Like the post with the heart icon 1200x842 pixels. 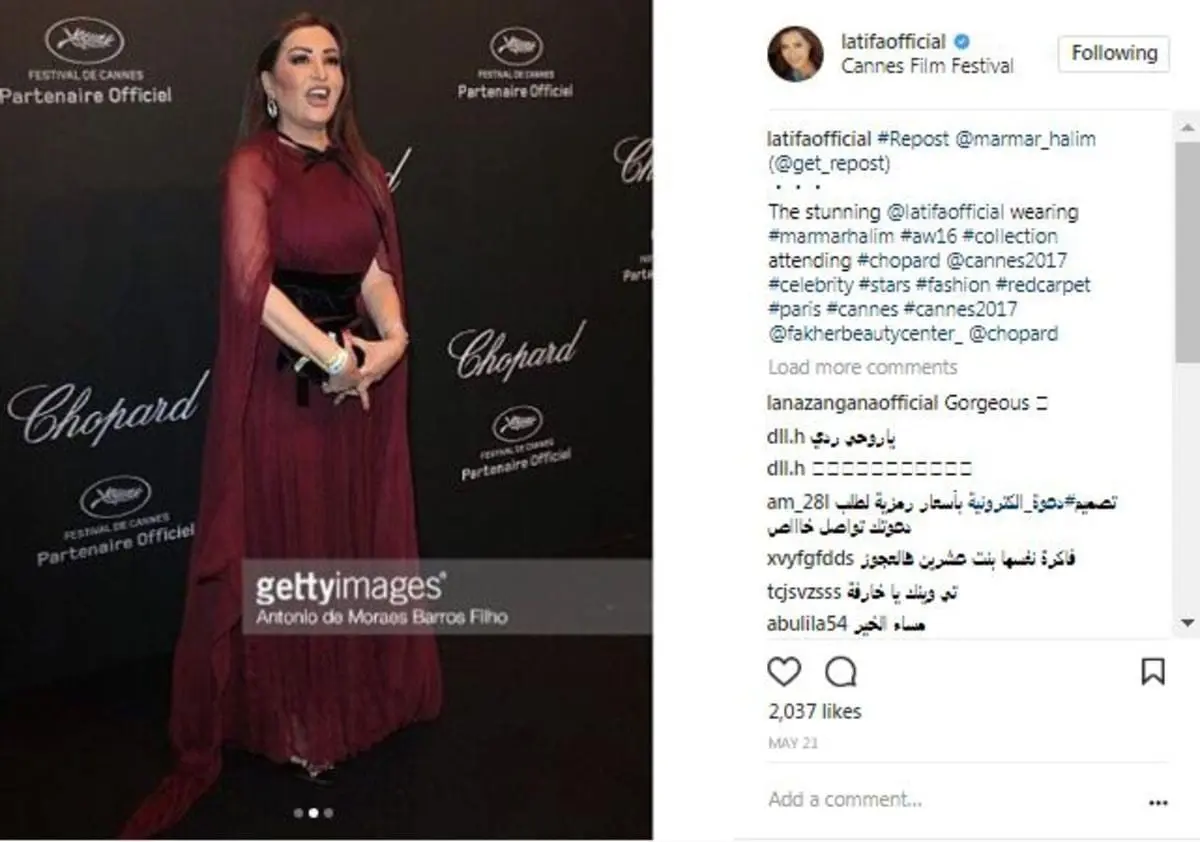784,672
